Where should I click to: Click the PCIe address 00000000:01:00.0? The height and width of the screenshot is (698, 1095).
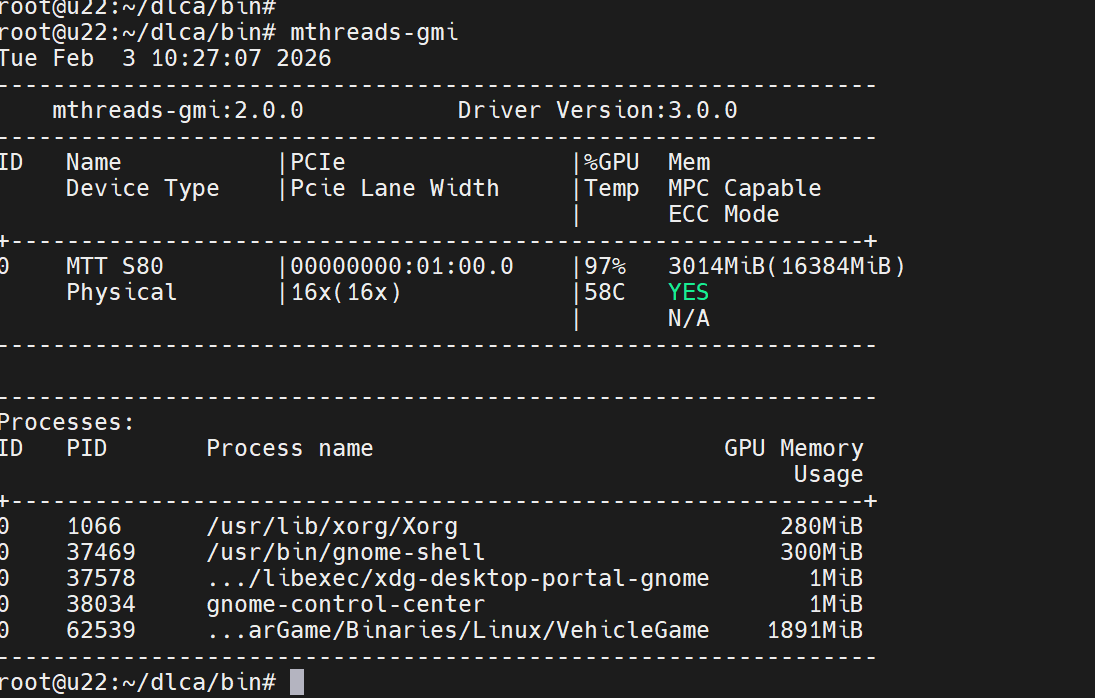coord(402,266)
